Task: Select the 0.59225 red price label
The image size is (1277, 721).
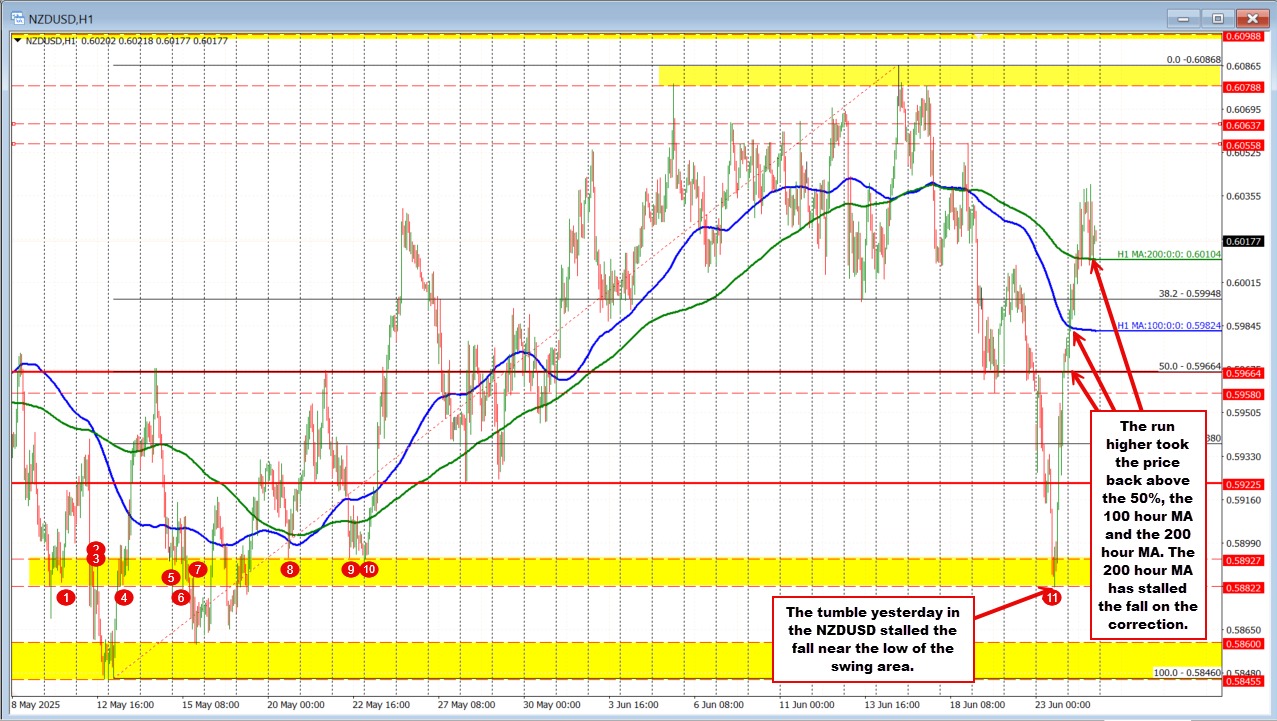Action: (1244, 484)
